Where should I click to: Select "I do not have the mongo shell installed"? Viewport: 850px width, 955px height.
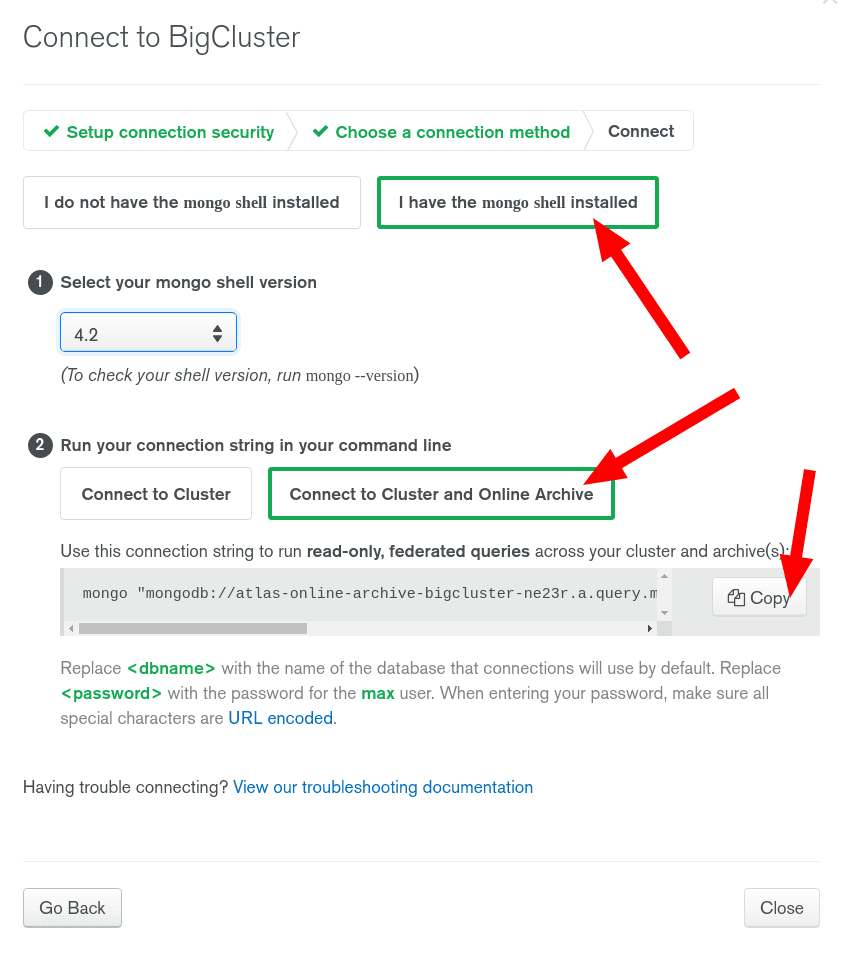(192, 203)
